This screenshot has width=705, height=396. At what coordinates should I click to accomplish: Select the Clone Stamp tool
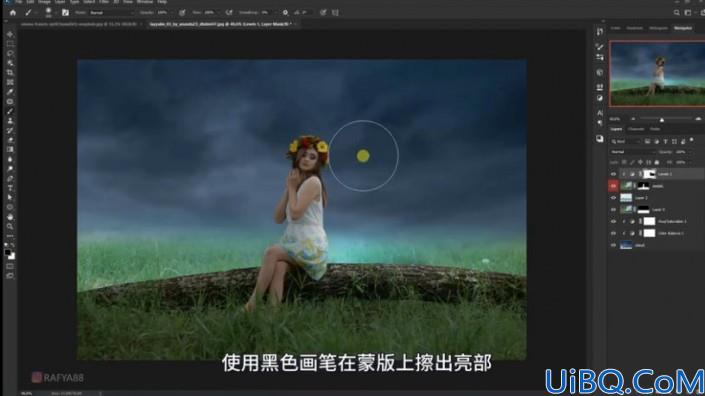pos(10,121)
